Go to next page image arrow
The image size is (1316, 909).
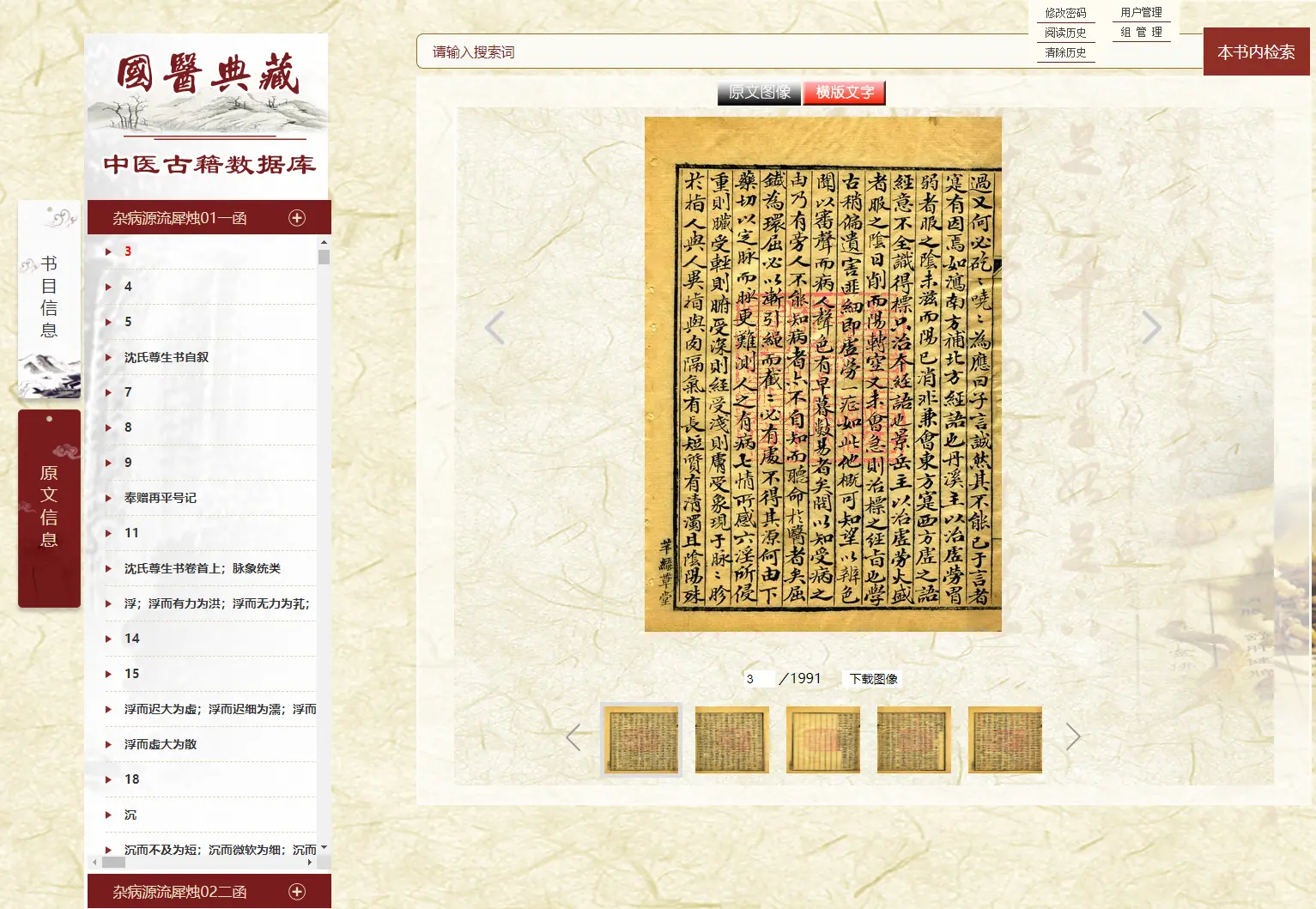tap(1151, 327)
